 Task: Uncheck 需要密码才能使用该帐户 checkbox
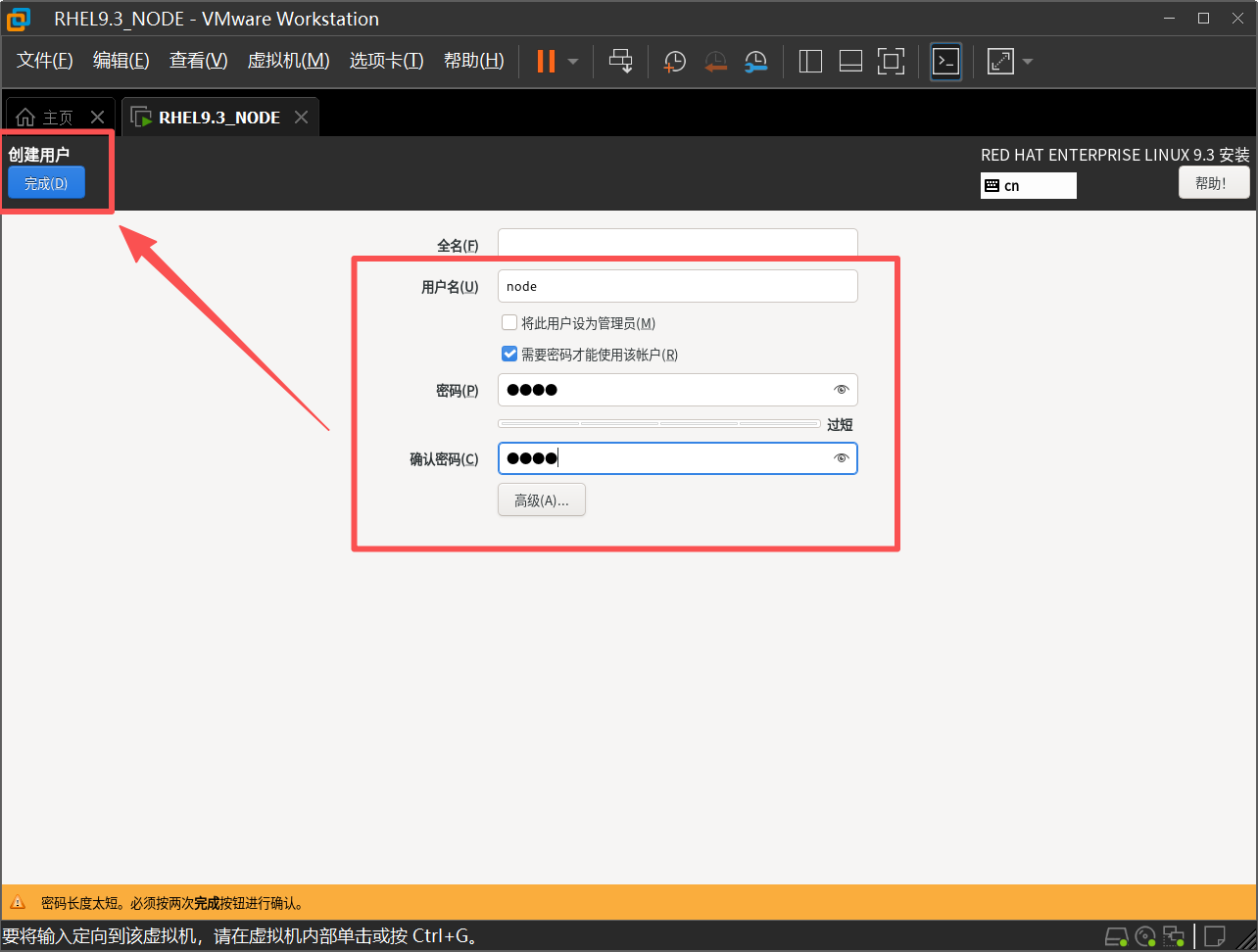tap(508, 354)
